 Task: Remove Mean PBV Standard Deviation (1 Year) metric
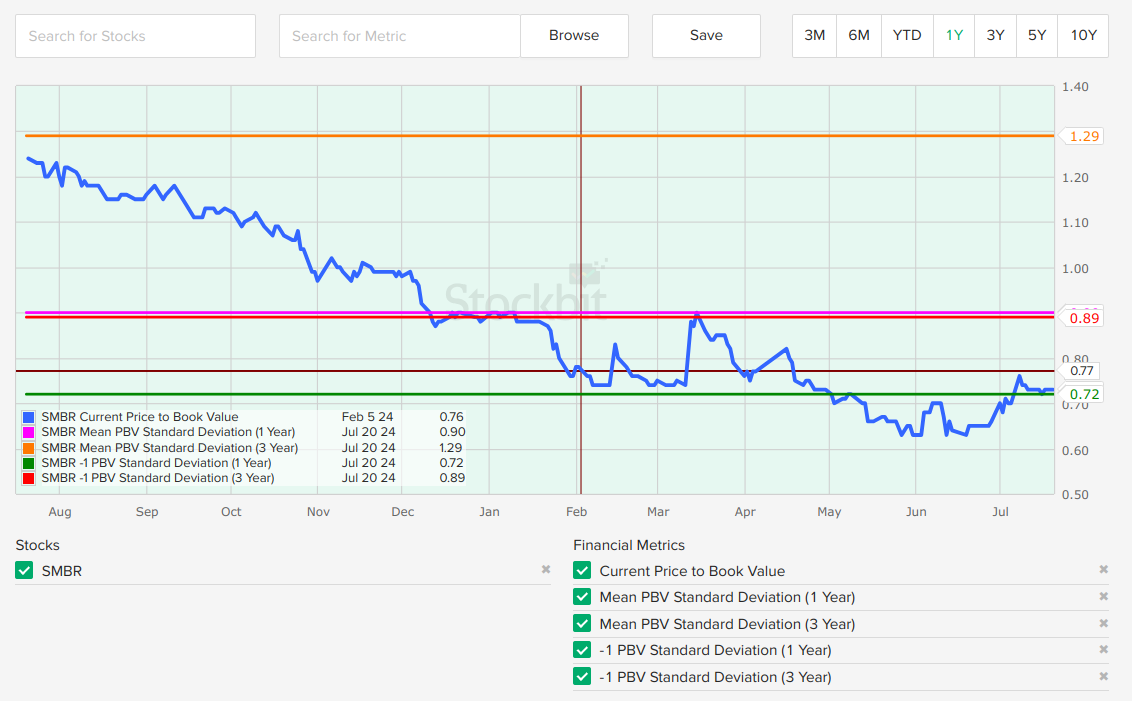click(1104, 597)
